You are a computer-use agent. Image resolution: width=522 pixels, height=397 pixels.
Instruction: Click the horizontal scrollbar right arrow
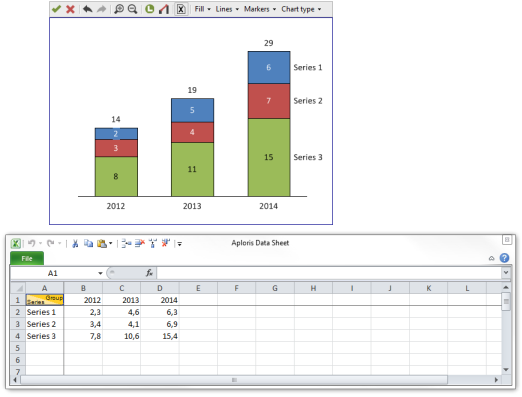tap(496, 380)
